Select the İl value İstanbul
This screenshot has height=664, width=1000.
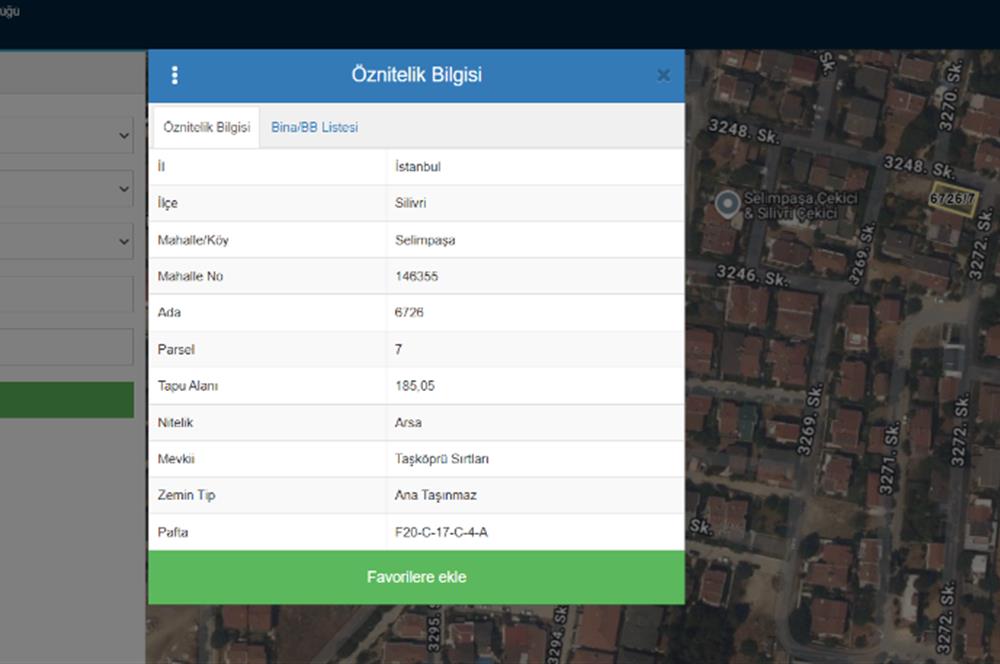click(x=418, y=167)
